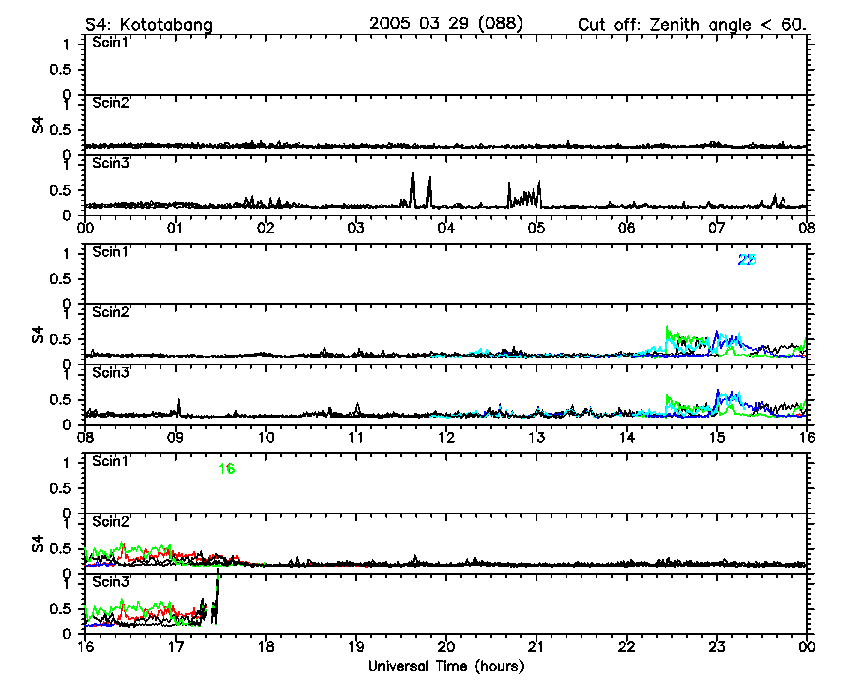Click the hour tick label "23"
Screen dimensions: 850x680
pyautogui.click(x=717, y=647)
